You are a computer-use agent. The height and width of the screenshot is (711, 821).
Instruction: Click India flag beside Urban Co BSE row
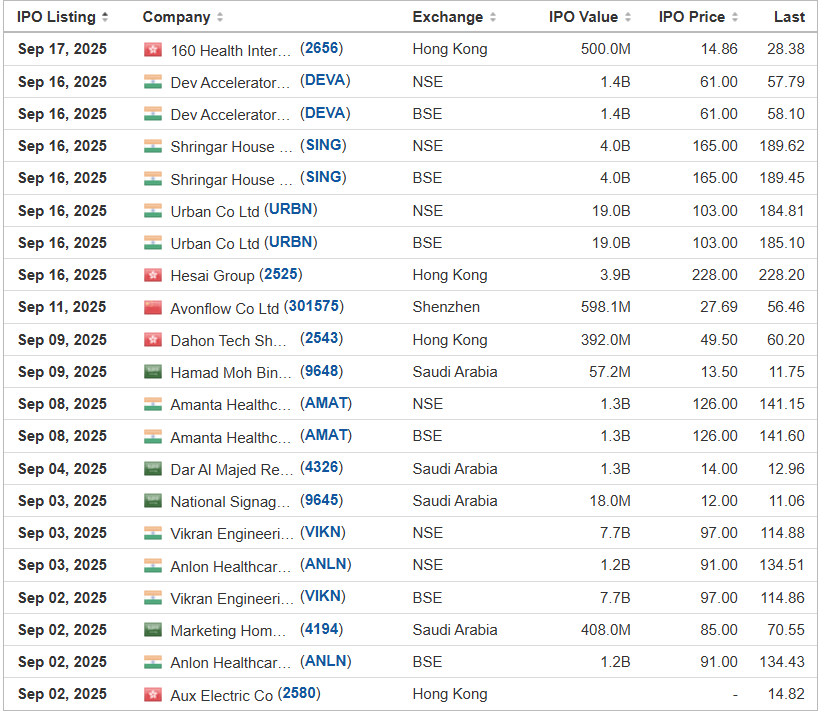tap(153, 243)
